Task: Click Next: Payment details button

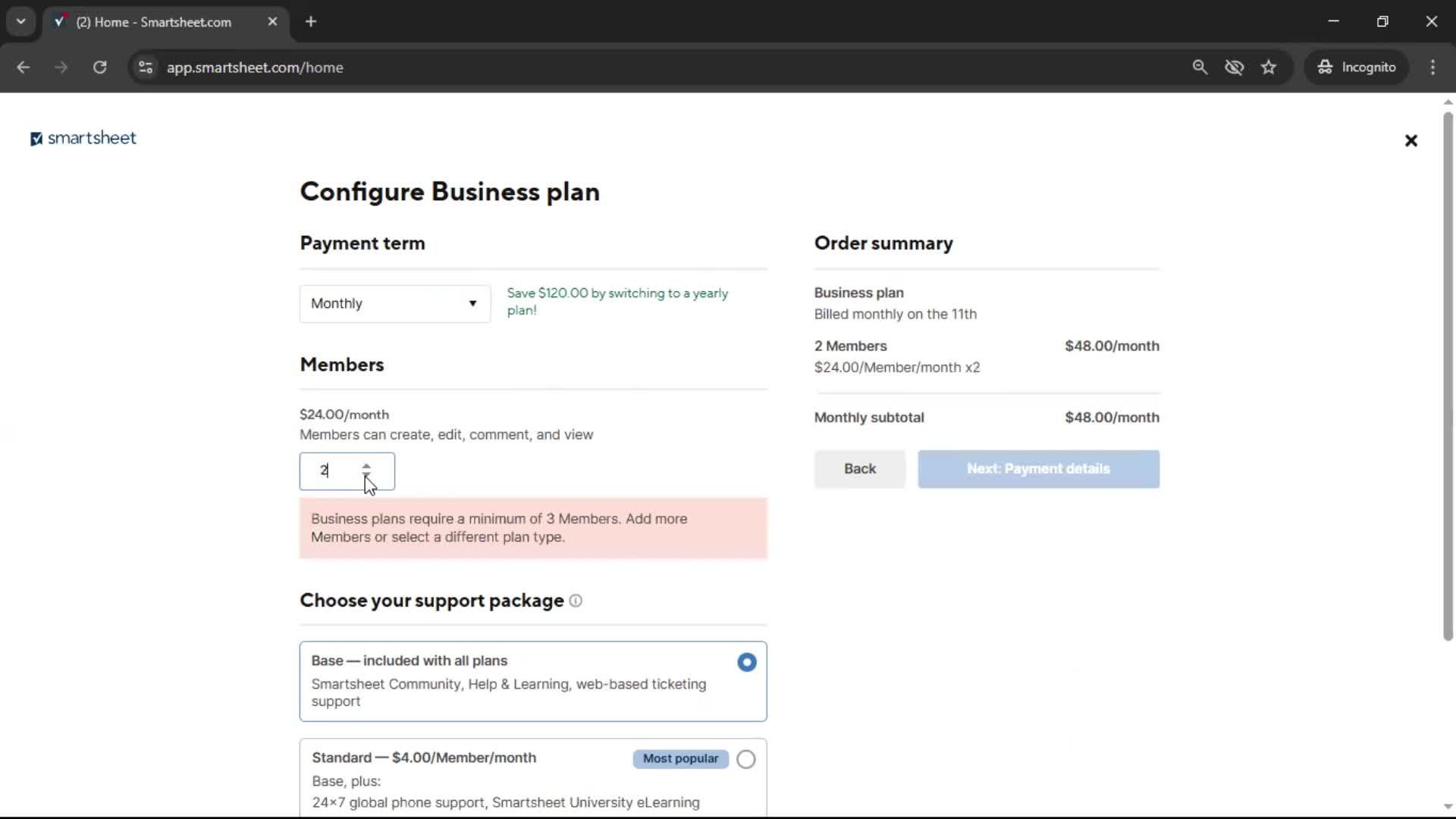Action: pyautogui.click(x=1037, y=469)
